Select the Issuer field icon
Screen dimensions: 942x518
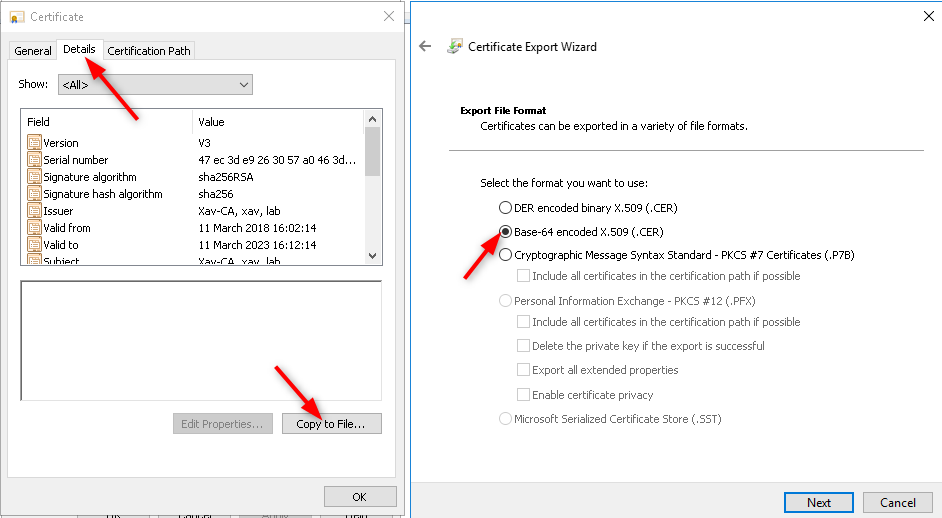pos(34,211)
